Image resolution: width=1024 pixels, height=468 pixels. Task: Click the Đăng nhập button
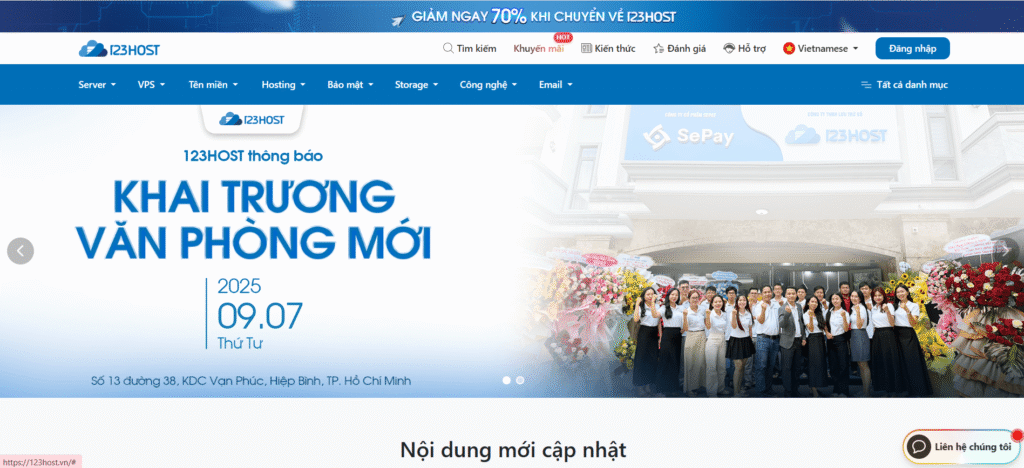coord(912,48)
